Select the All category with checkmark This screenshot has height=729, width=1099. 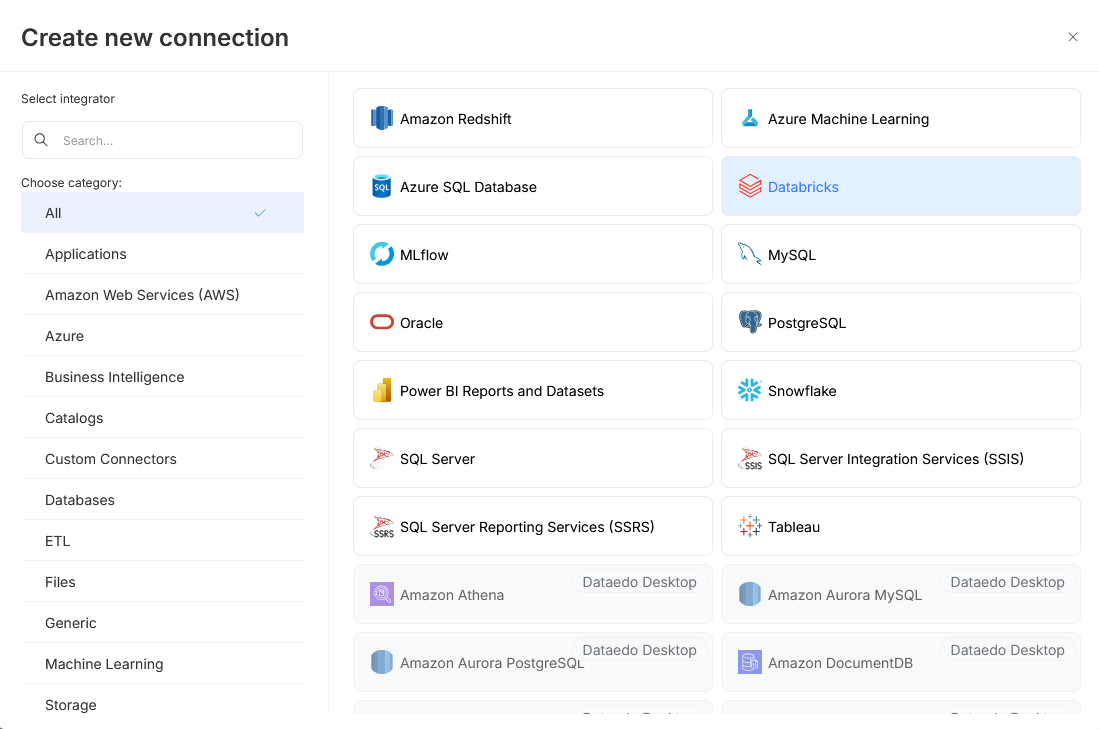tap(162, 213)
